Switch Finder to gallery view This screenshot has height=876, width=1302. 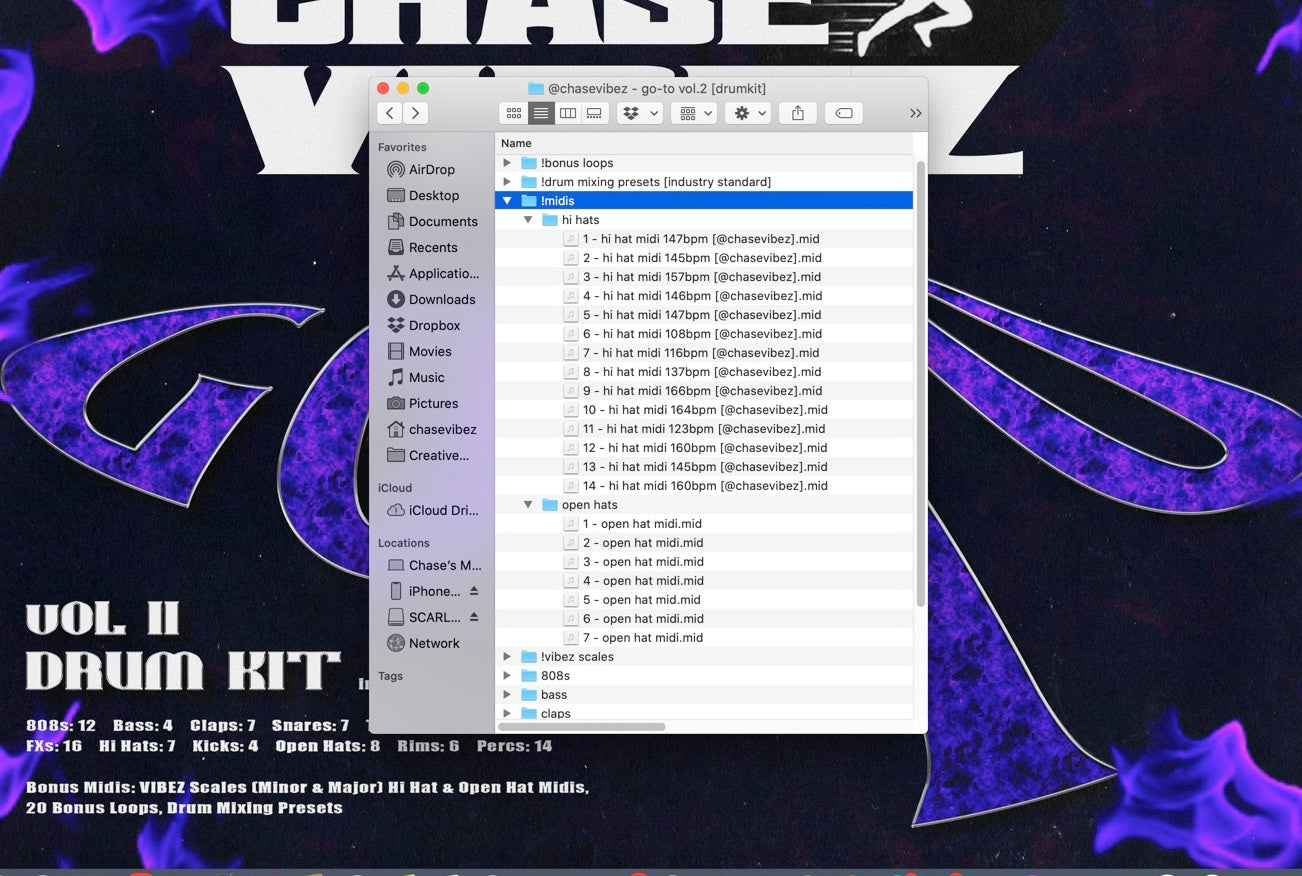(x=594, y=113)
